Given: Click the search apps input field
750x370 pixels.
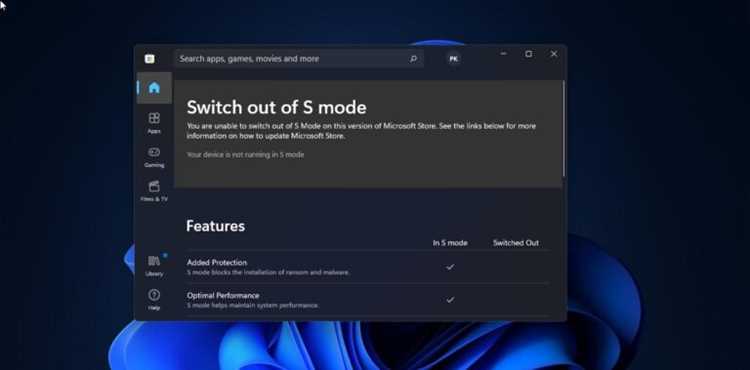Looking at the screenshot, I should pos(298,59).
